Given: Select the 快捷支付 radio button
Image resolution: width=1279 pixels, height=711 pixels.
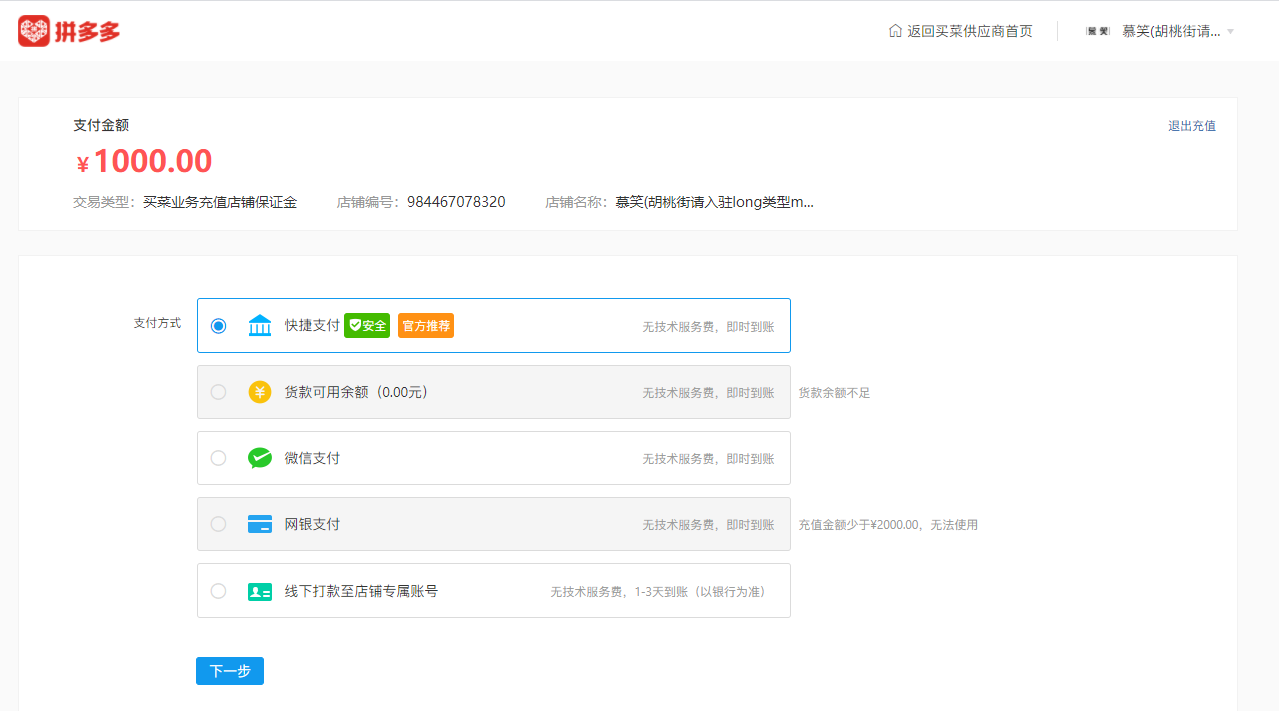Looking at the screenshot, I should point(219,326).
